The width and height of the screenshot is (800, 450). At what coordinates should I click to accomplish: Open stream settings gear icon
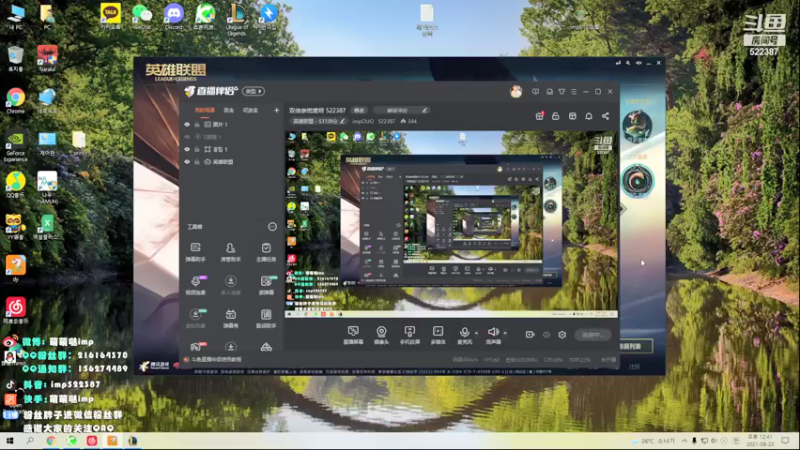tap(562, 335)
